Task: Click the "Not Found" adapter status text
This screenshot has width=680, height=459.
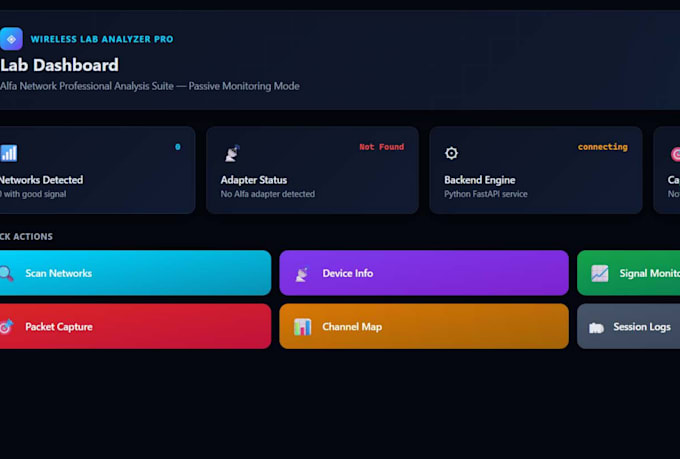Action: 382,147
